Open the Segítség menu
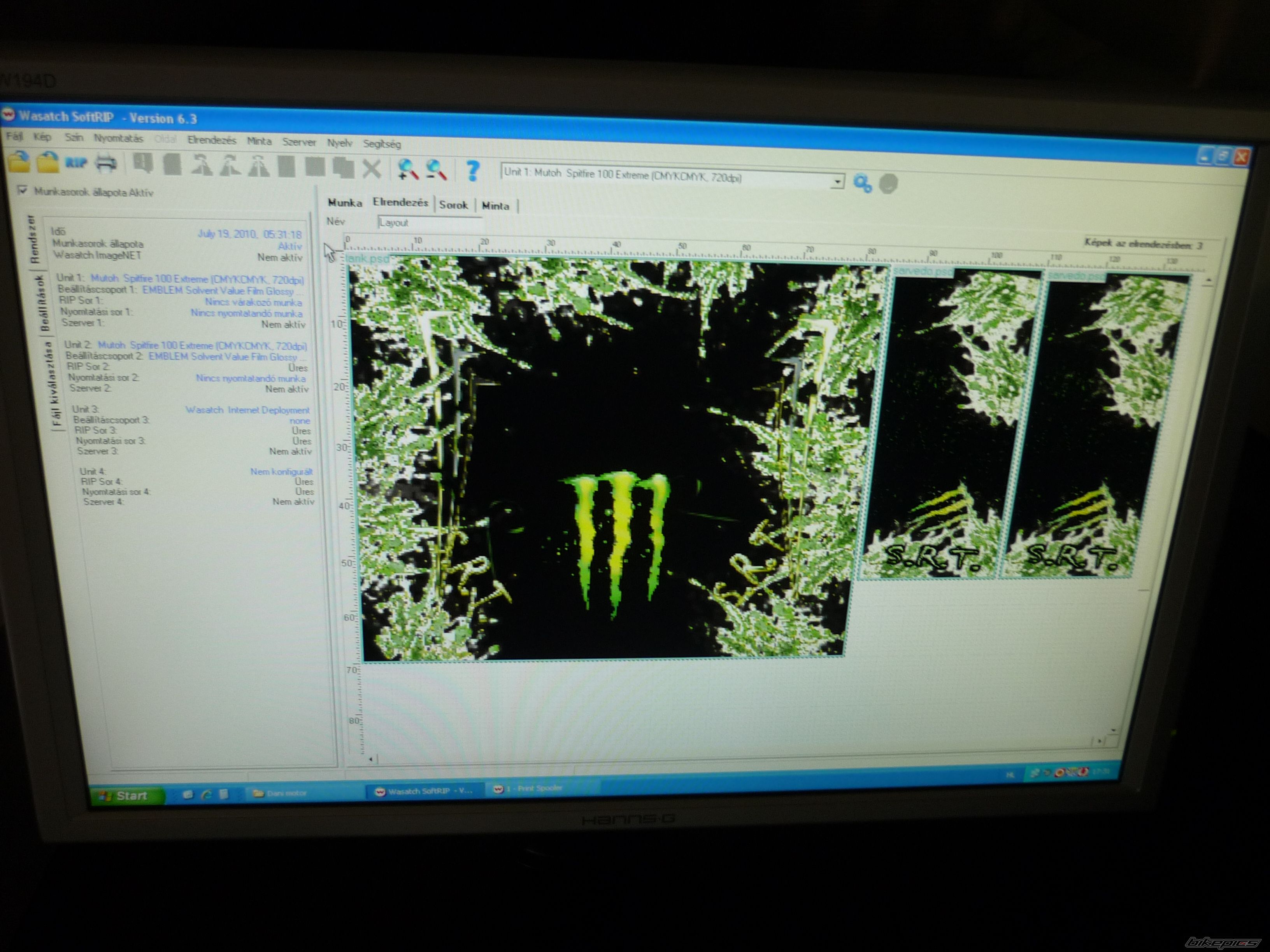 [x=382, y=144]
